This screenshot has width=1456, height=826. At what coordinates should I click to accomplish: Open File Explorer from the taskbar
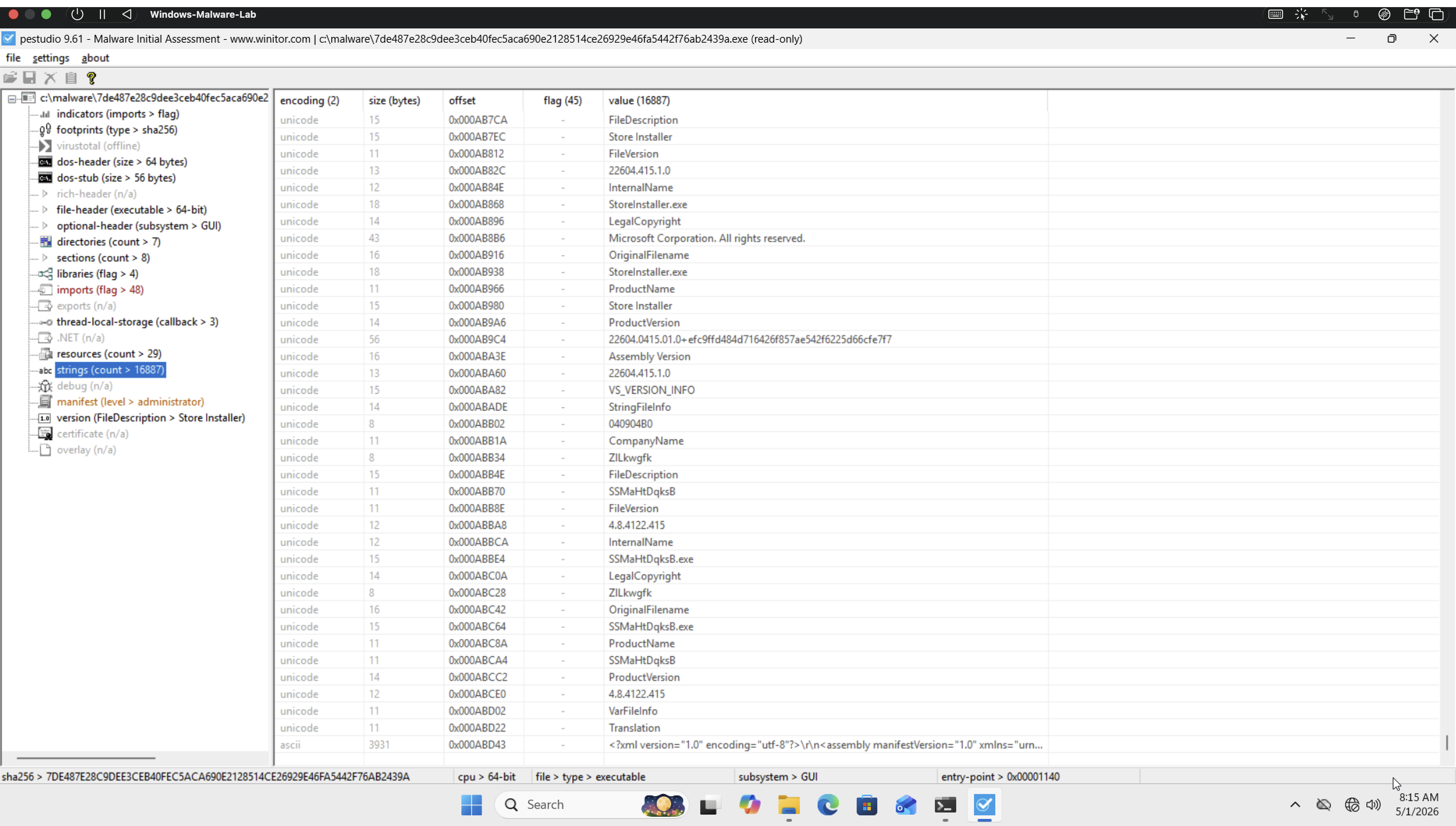point(789,804)
